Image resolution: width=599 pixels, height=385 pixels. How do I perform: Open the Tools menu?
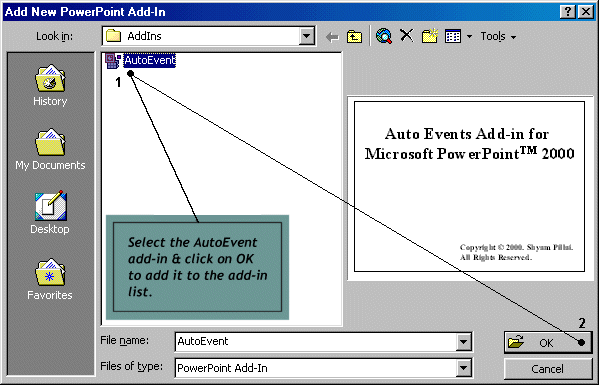498,36
